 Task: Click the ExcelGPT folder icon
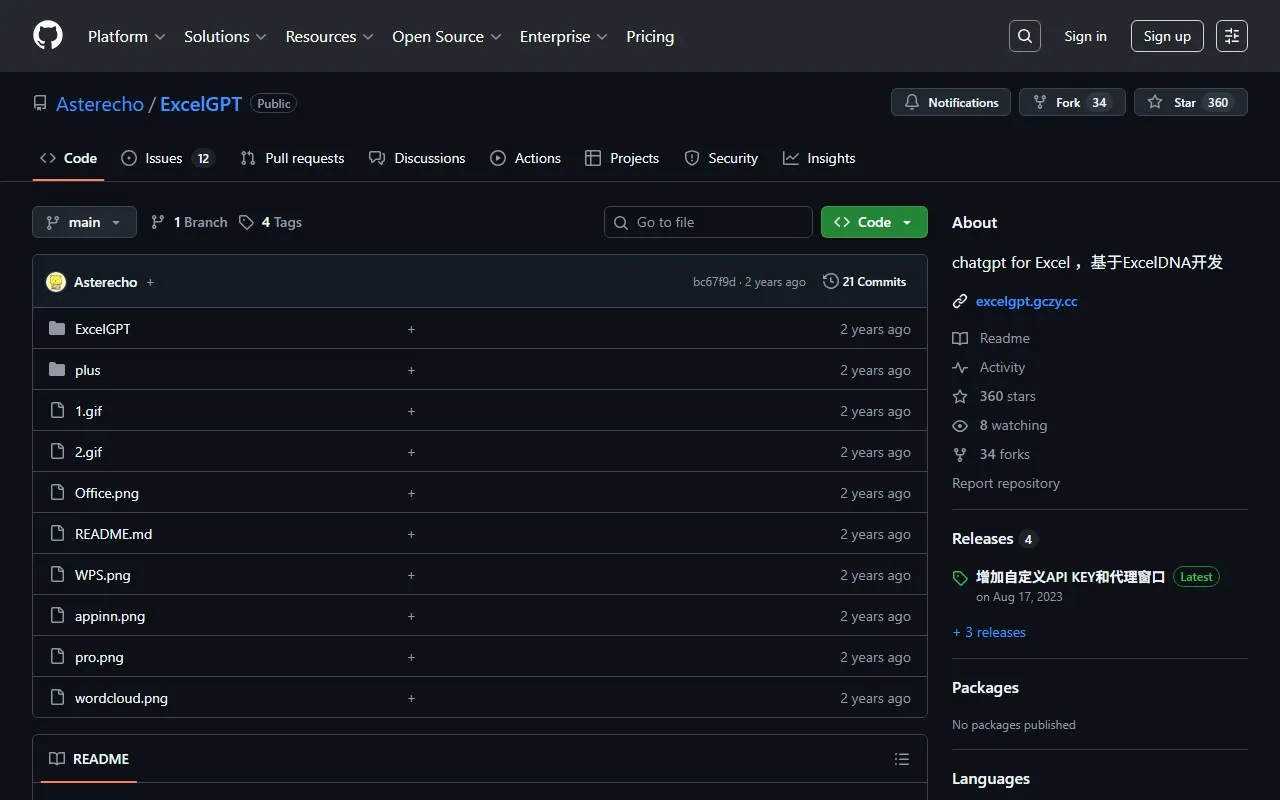[57, 329]
